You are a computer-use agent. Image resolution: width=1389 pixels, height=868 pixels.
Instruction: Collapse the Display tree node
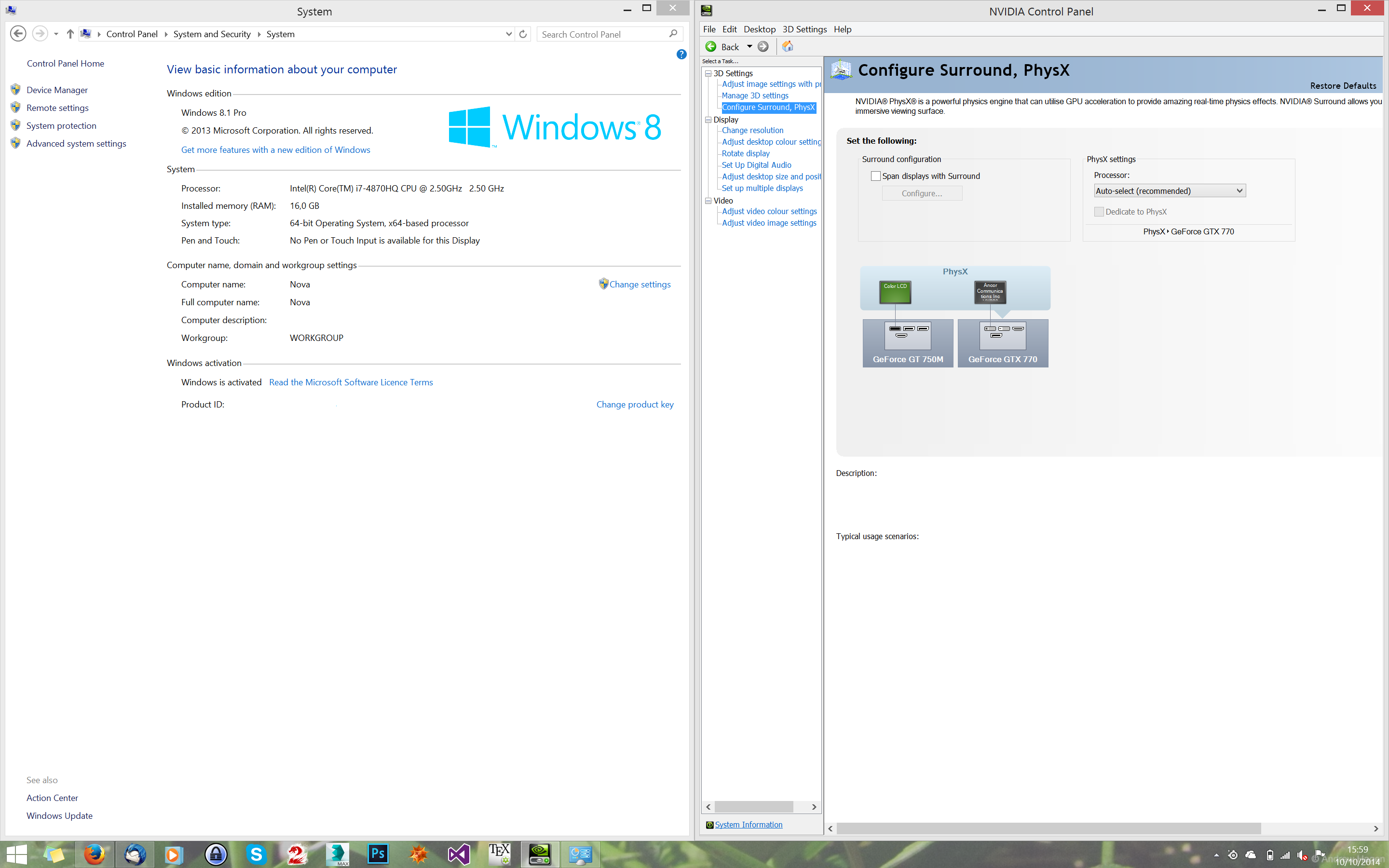click(x=708, y=120)
